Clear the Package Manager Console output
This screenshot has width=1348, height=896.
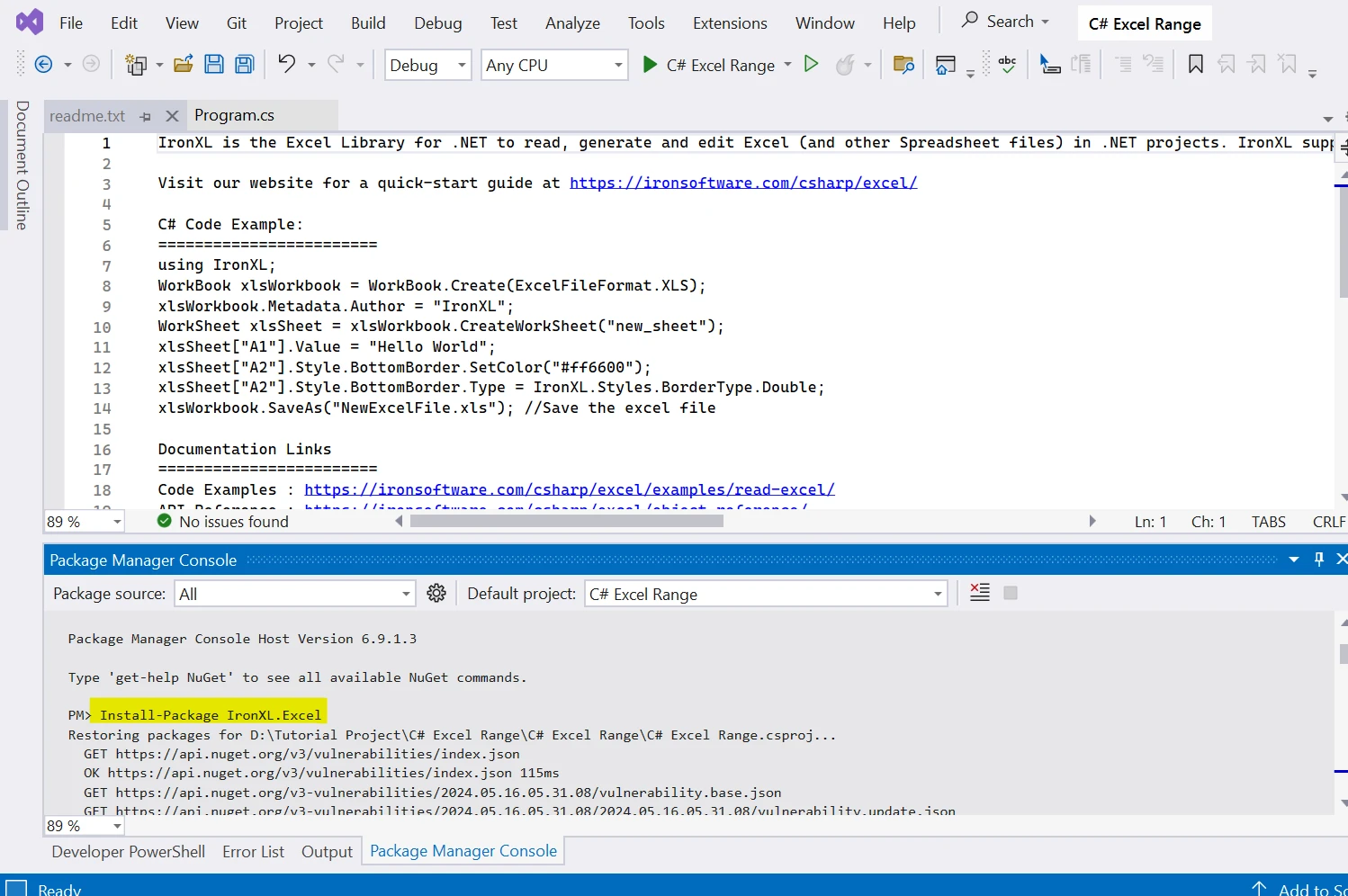(x=980, y=593)
